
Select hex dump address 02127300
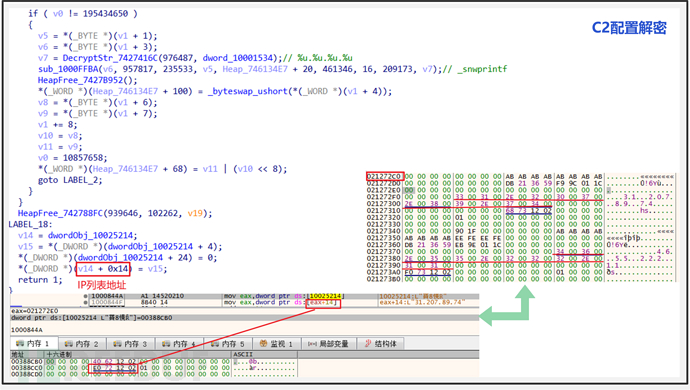click(384, 204)
